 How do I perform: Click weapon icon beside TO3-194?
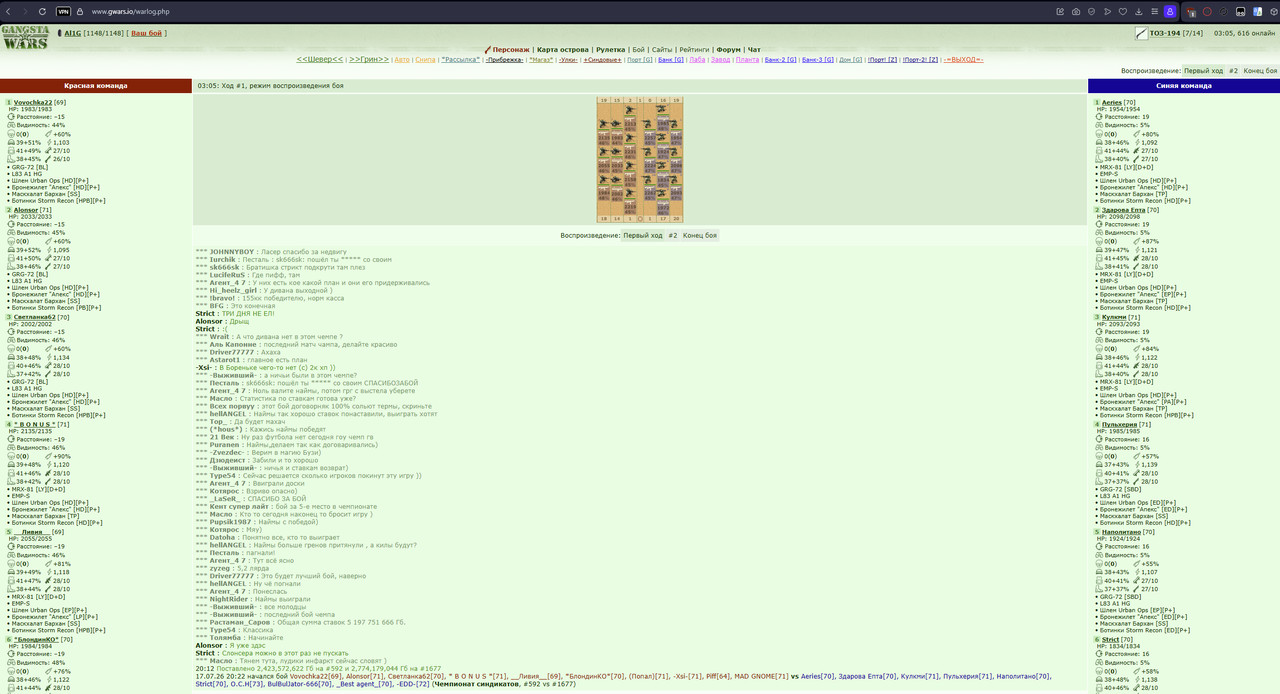coord(1141,33)
